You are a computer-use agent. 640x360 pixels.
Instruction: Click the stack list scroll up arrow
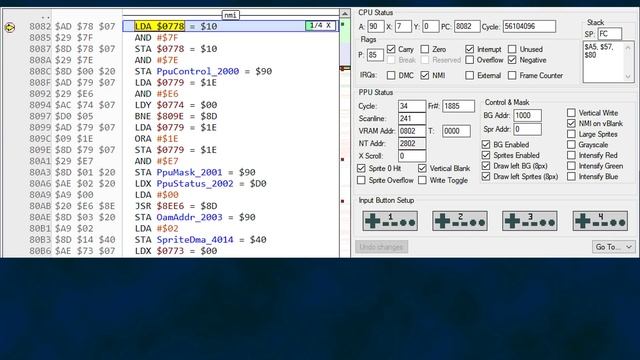pyautogui.click(x=628, y=48)
